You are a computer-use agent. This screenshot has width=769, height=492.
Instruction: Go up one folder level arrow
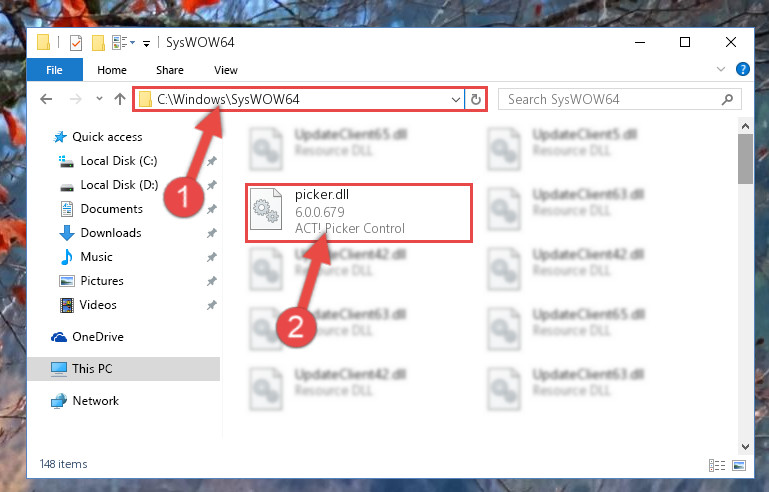pos(120,99)
